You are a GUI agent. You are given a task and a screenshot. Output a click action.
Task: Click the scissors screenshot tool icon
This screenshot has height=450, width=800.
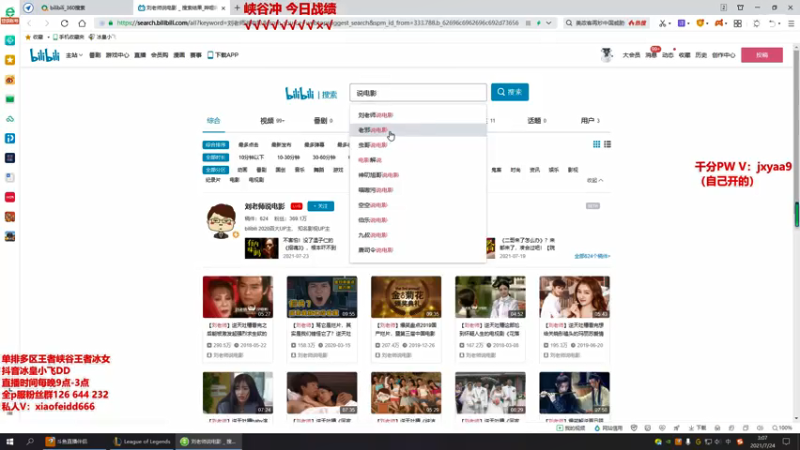click(662, 23)
